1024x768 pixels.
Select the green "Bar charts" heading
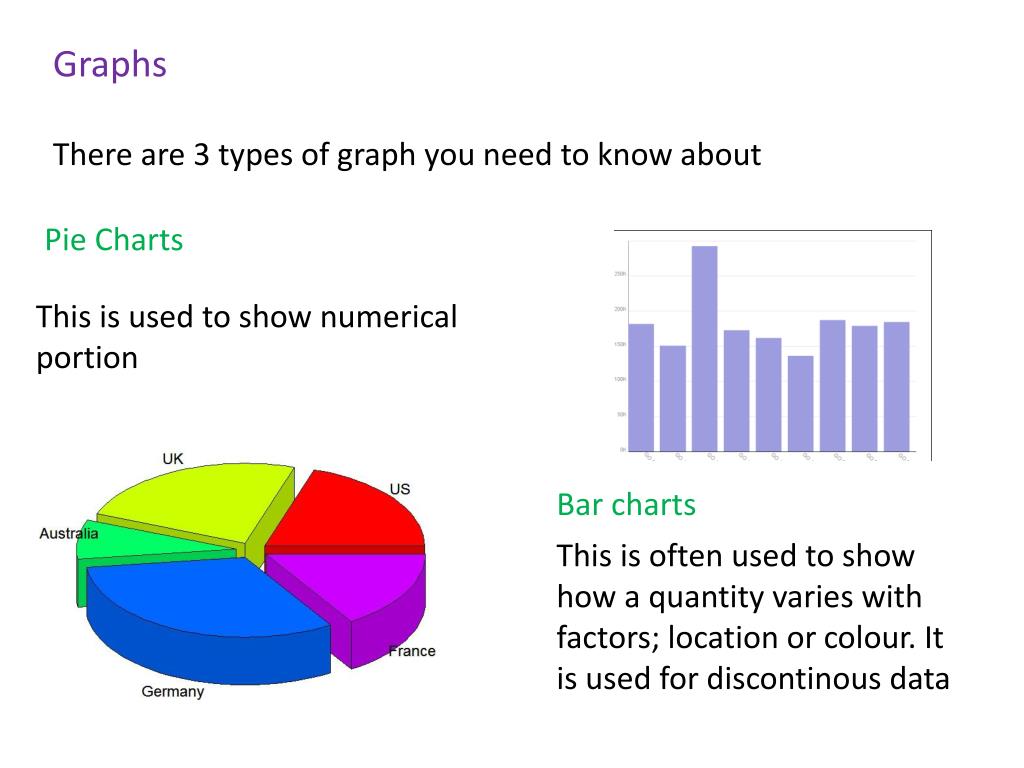[x=626, y=504]
